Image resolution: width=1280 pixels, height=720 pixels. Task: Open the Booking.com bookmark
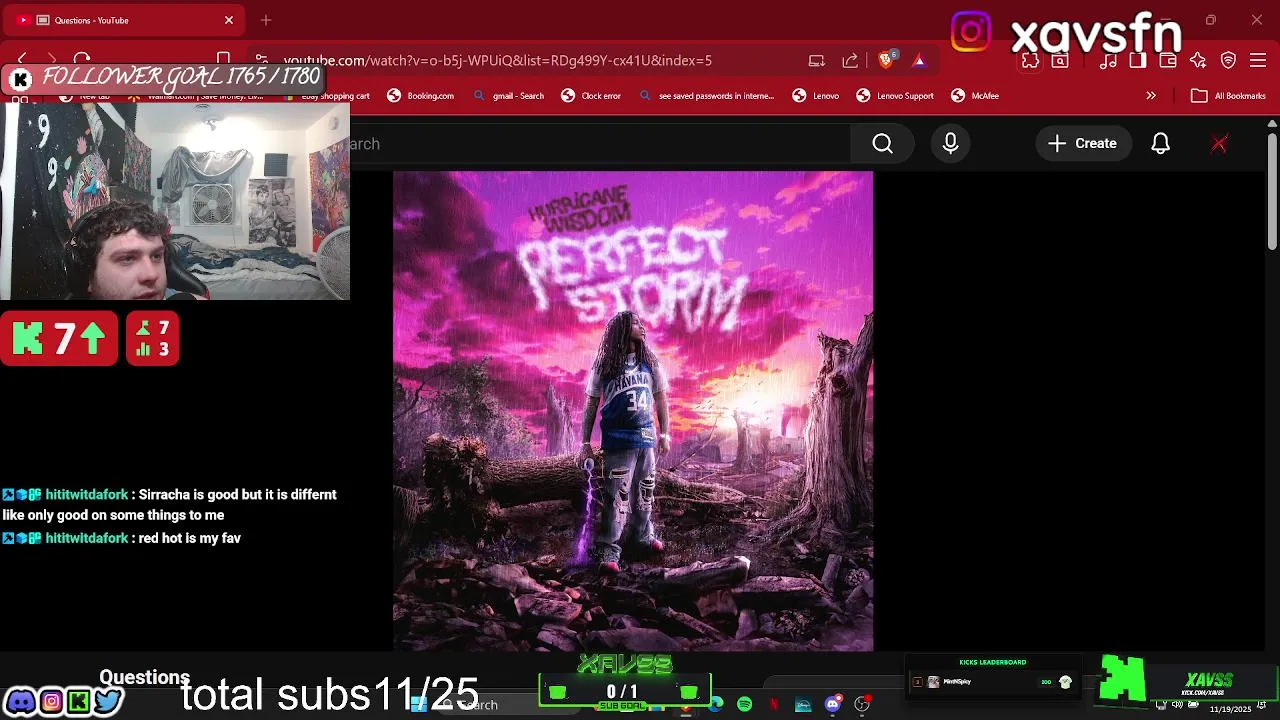[x=421, y=96]
